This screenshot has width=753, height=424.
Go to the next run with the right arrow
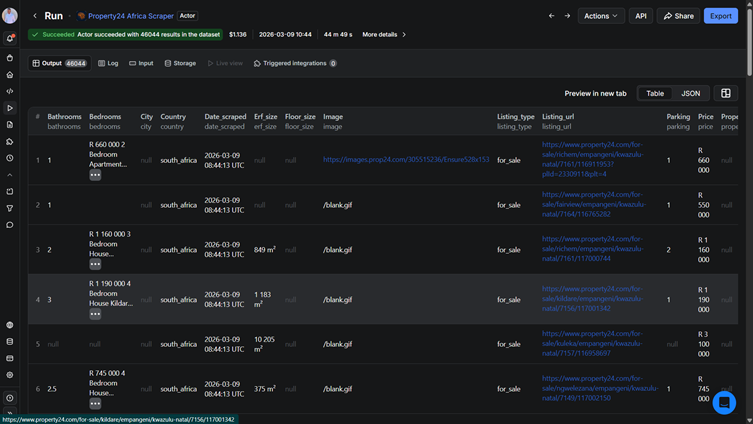coord(567,16)
